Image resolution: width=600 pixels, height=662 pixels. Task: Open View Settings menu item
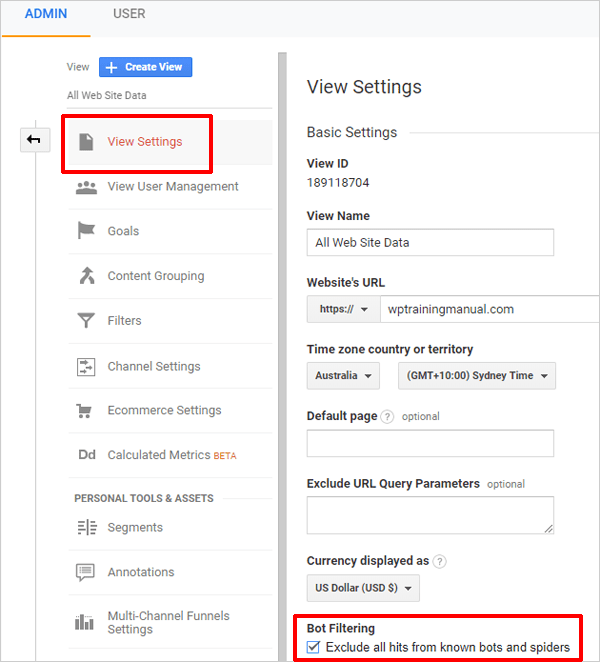point(171,142)
